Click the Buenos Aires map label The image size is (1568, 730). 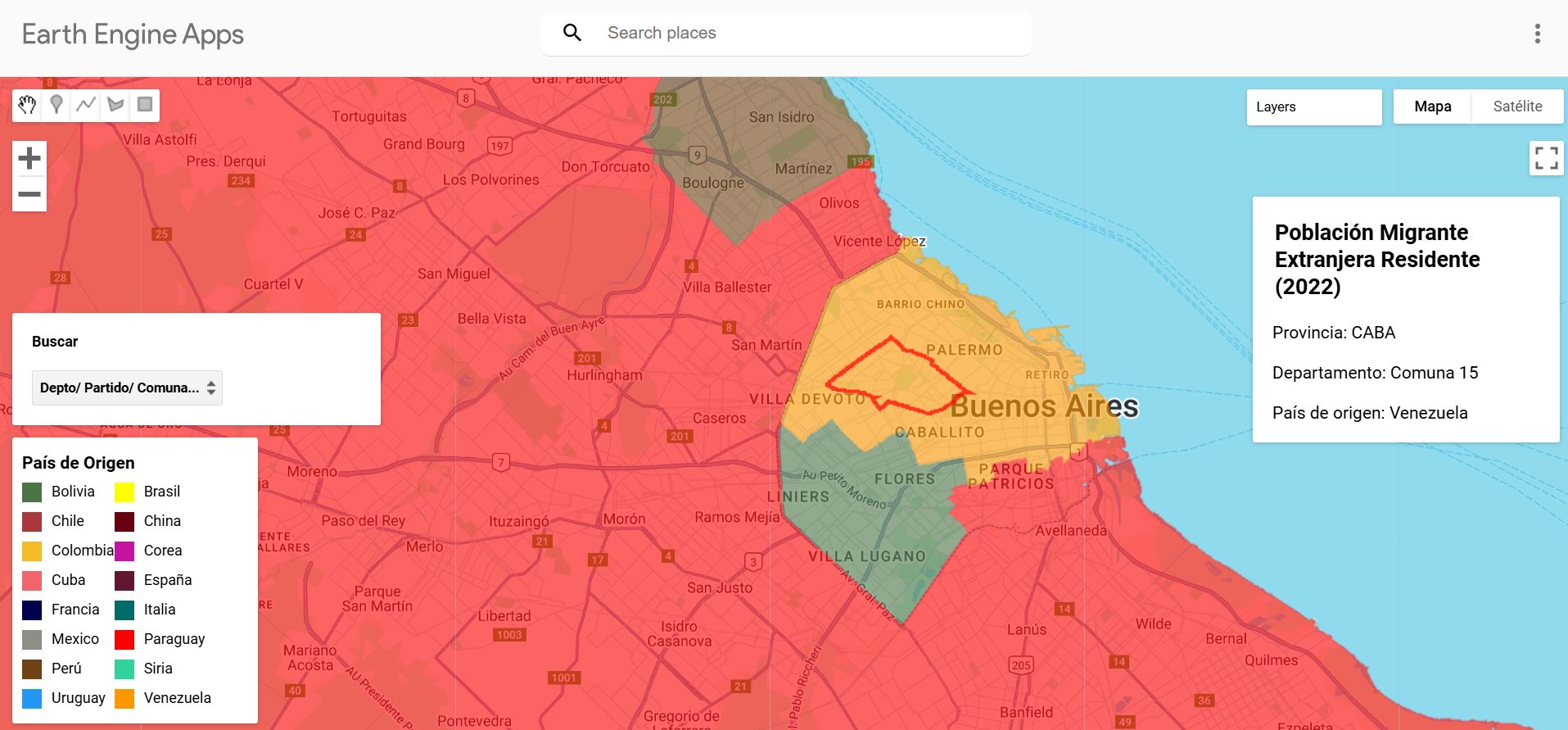tap(1044, 406)
